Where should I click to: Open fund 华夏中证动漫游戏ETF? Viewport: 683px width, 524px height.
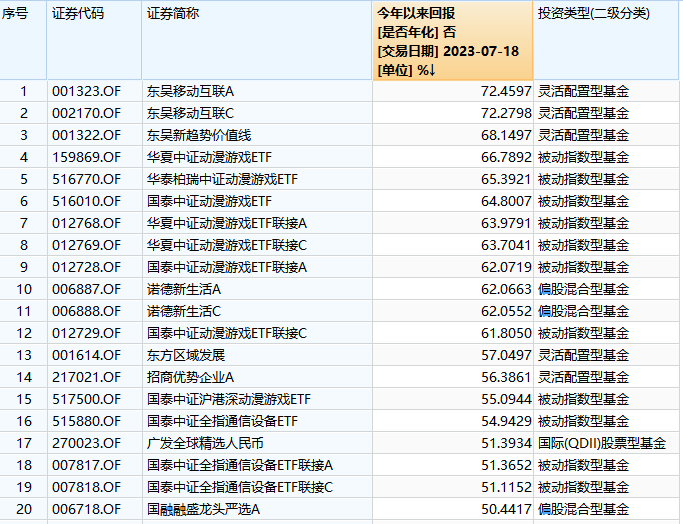(209, 157)
